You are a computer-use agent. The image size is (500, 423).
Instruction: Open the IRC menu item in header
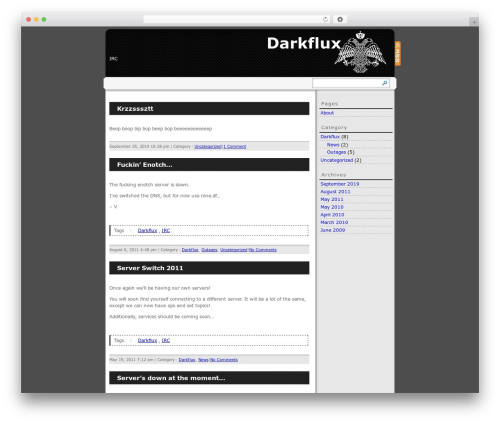point(113,59)
